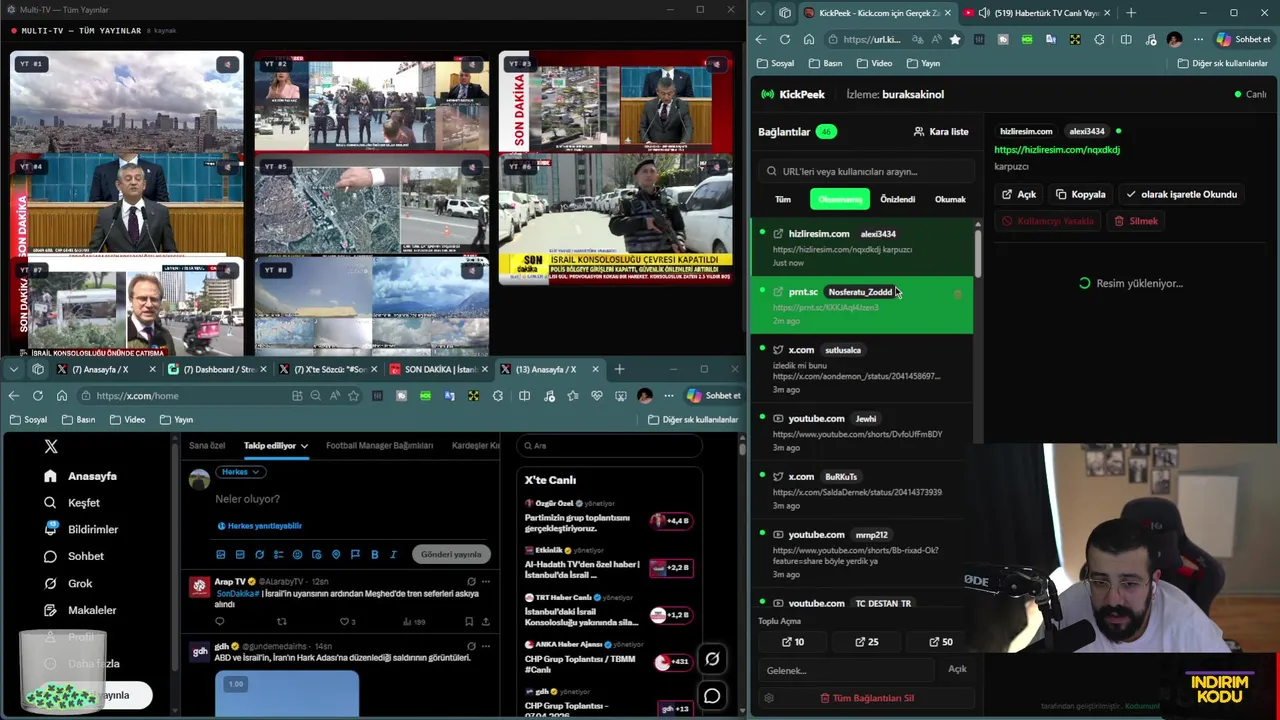Image resolution: width=1280 pixels, height=720 pixels.
Task: Select YT #6 stream thumbnail in Multi-TV
Action: [x=615, y=219]
